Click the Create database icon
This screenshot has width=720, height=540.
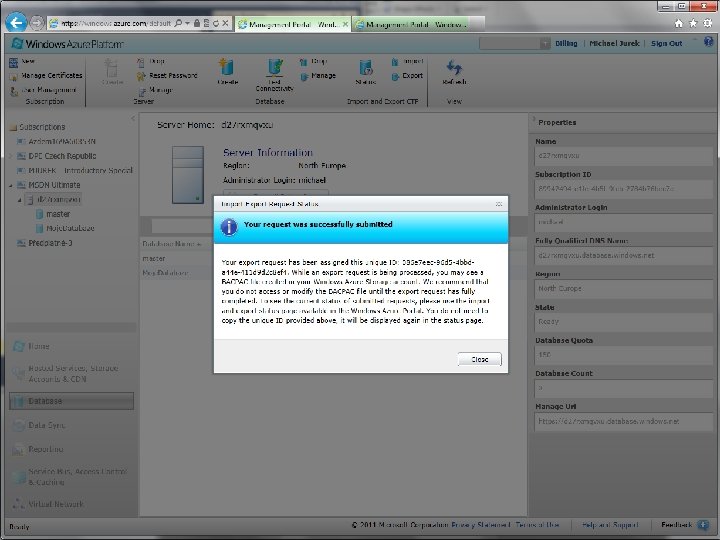[227, 68]
